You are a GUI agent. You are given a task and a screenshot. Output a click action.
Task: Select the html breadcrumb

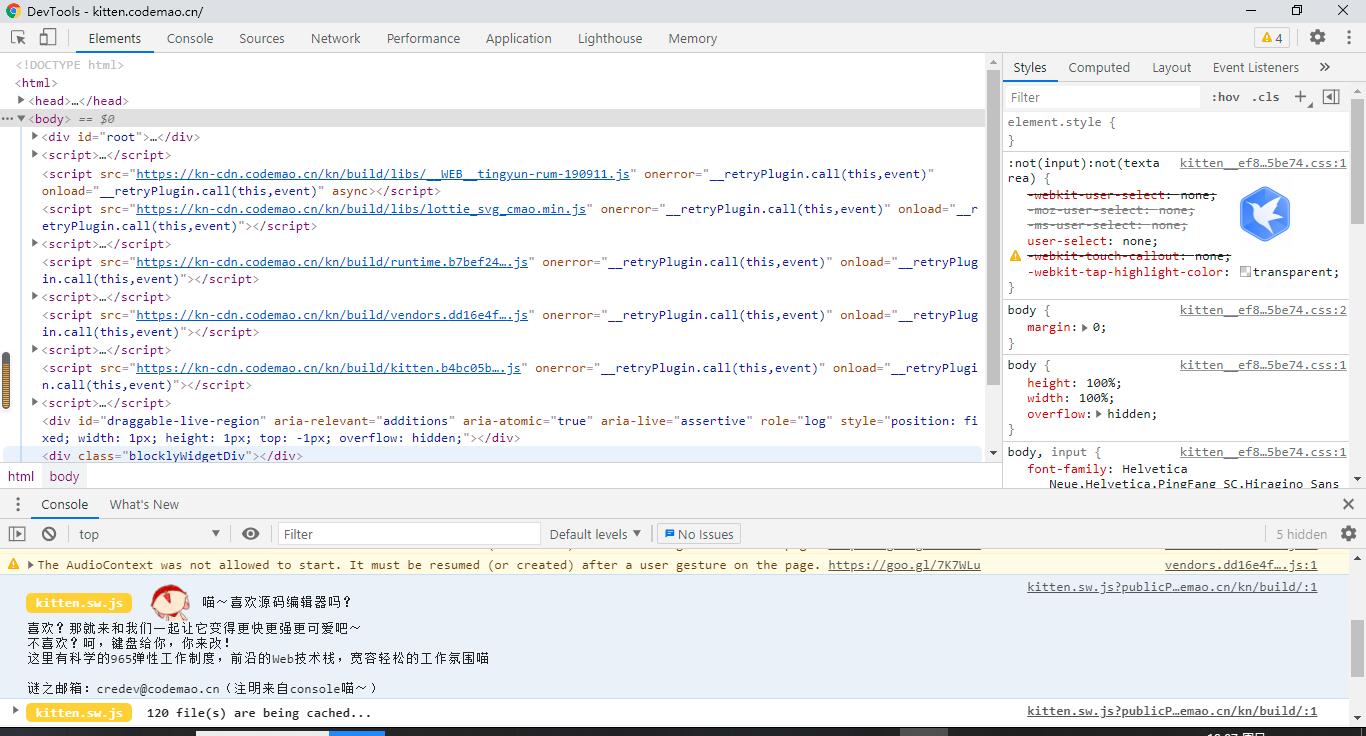pyautogui.click(x=21, y=477)
